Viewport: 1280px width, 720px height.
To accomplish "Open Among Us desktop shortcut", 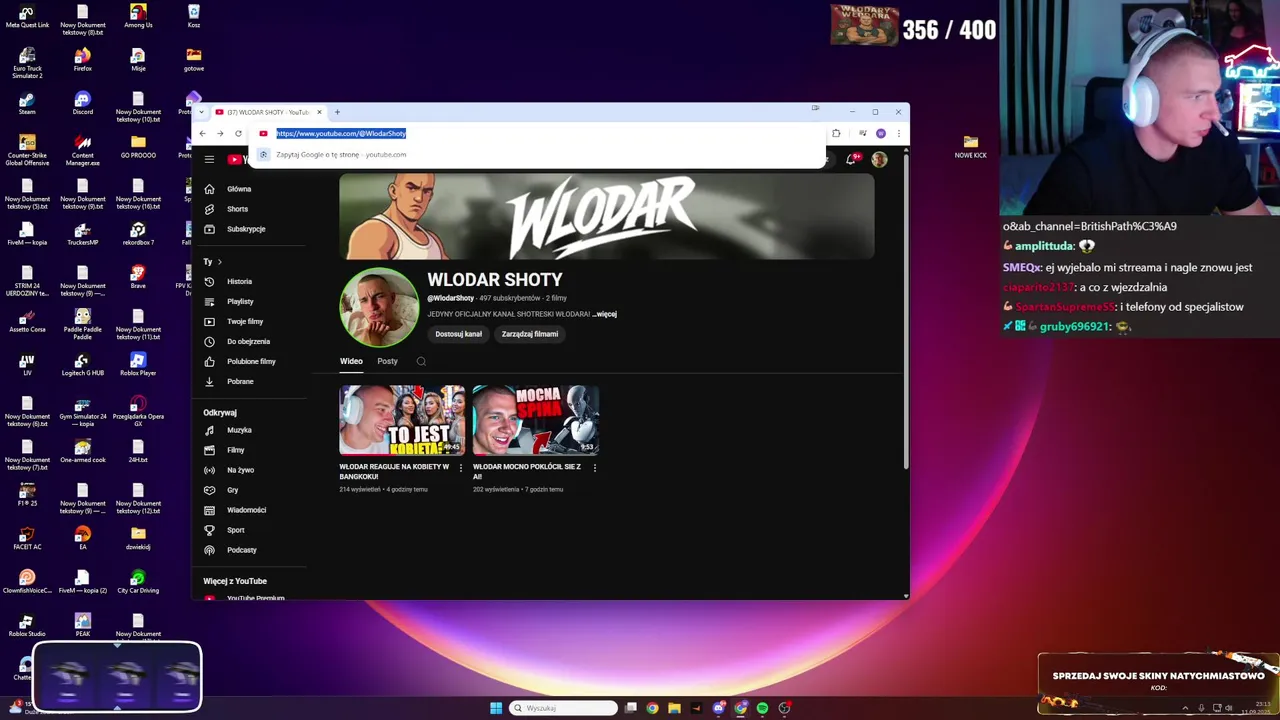I will (x=138, y=16).
